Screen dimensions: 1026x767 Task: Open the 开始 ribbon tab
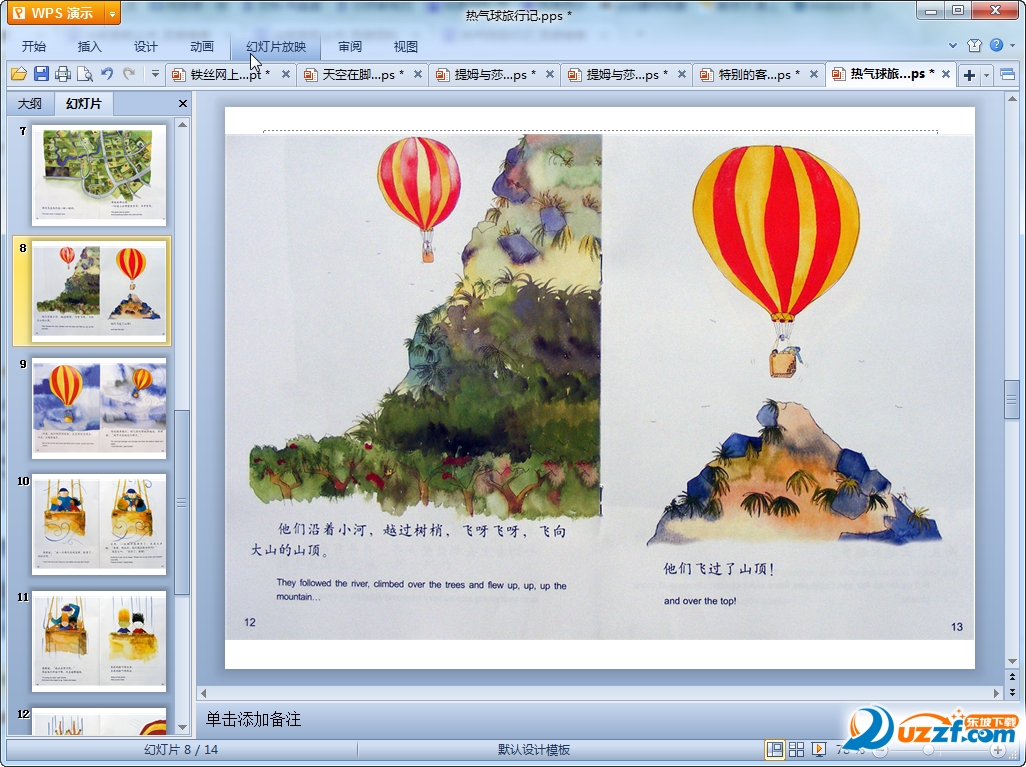(33, 46)
